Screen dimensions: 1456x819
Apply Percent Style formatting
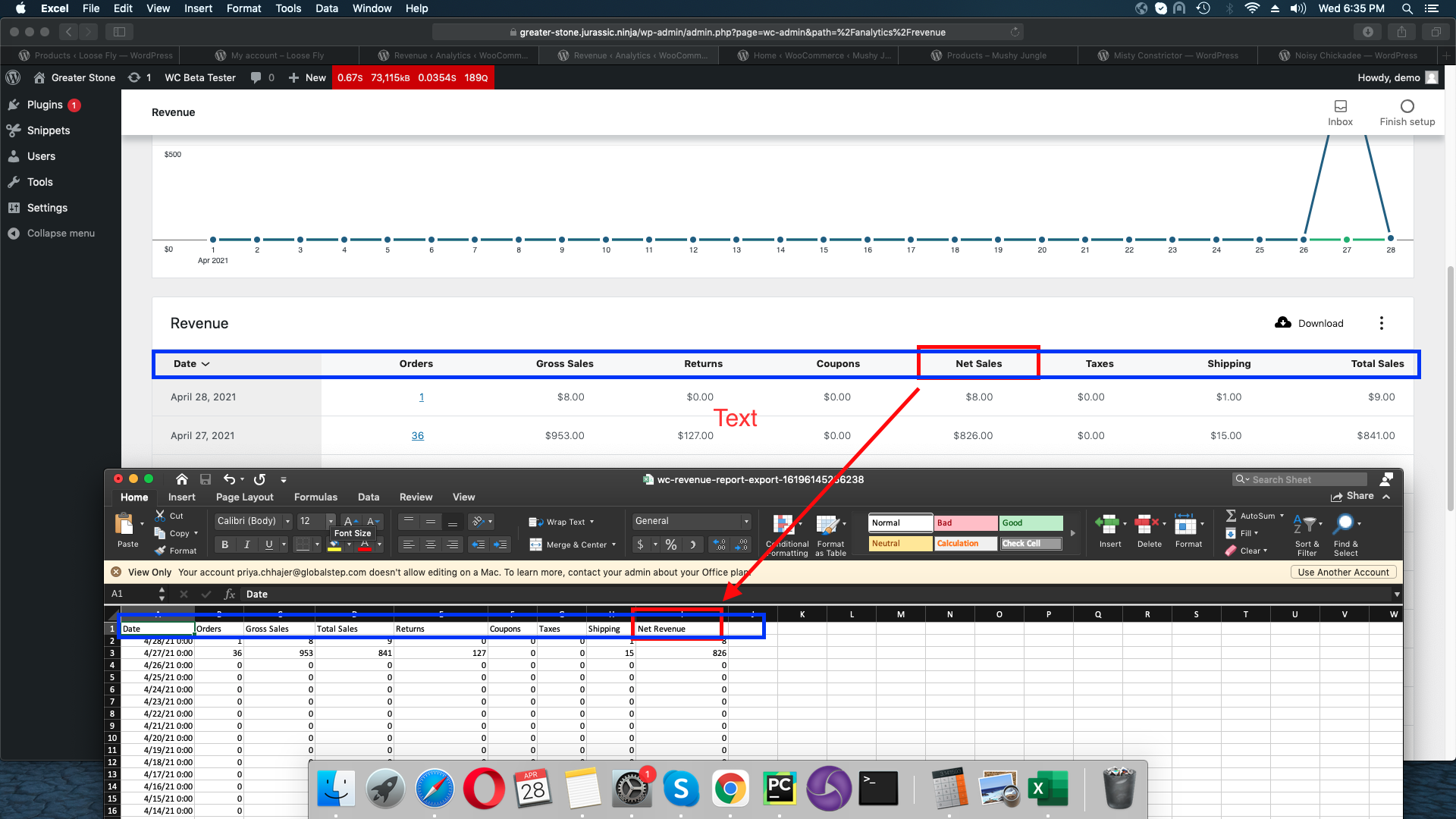(670, 544)
